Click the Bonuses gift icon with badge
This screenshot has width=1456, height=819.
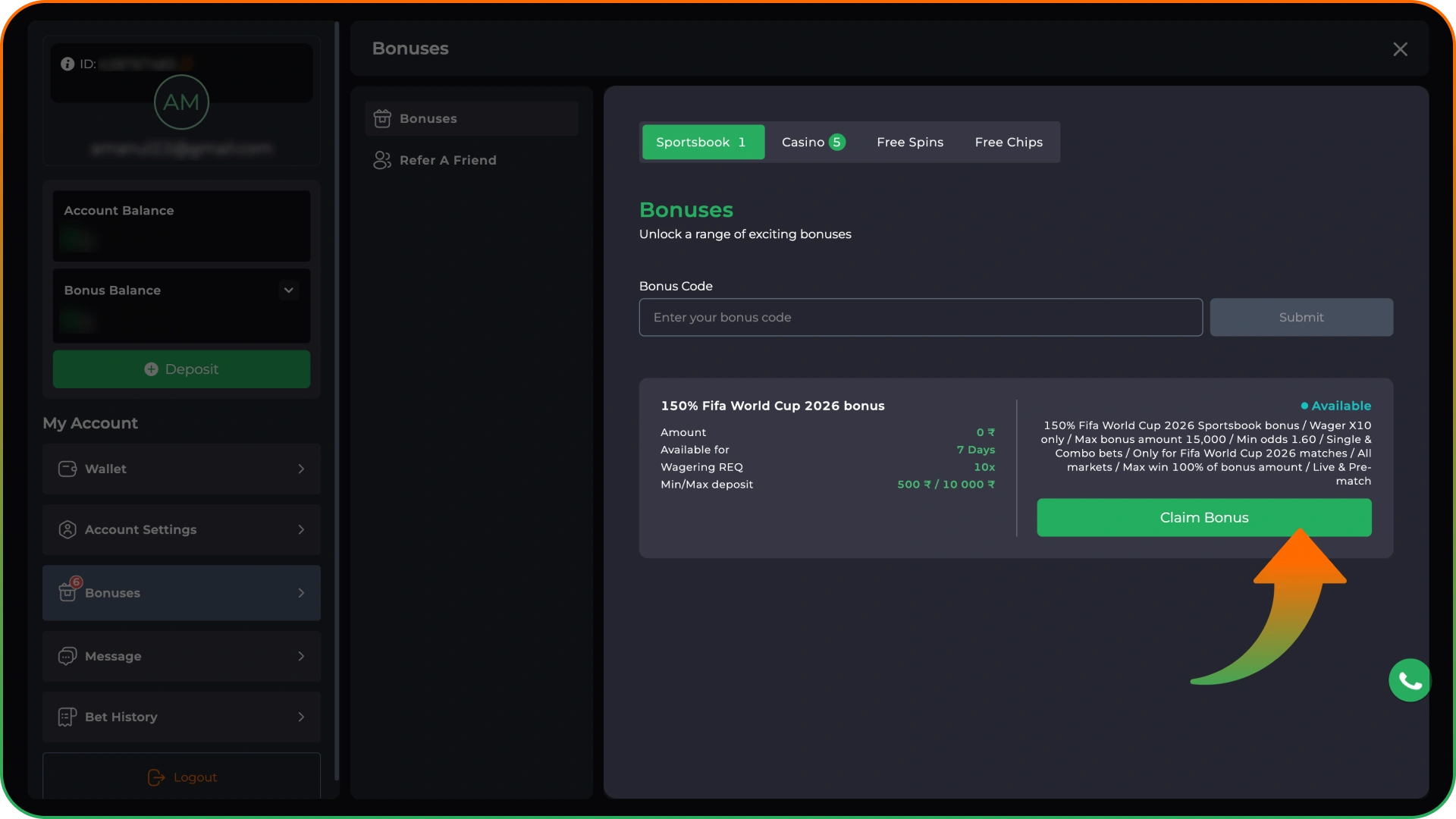(69, 590)
